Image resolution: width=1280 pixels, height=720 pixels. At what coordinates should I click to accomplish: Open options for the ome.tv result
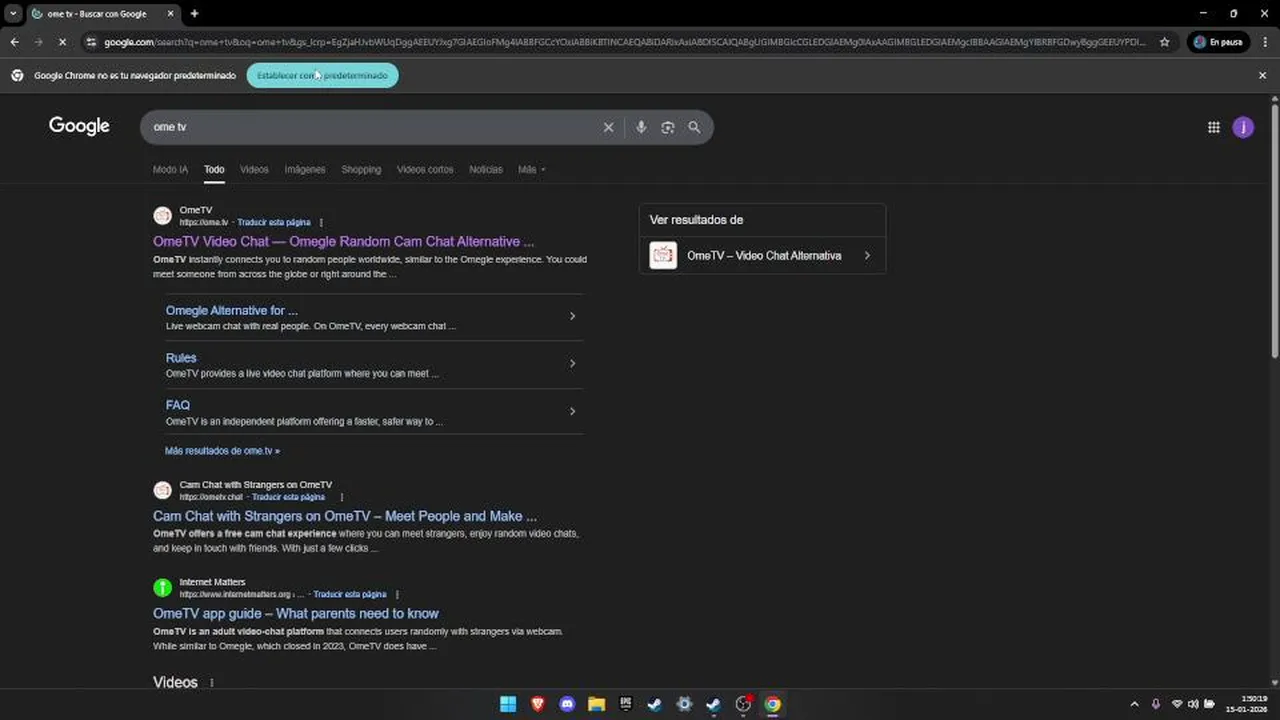coord(321,222)
